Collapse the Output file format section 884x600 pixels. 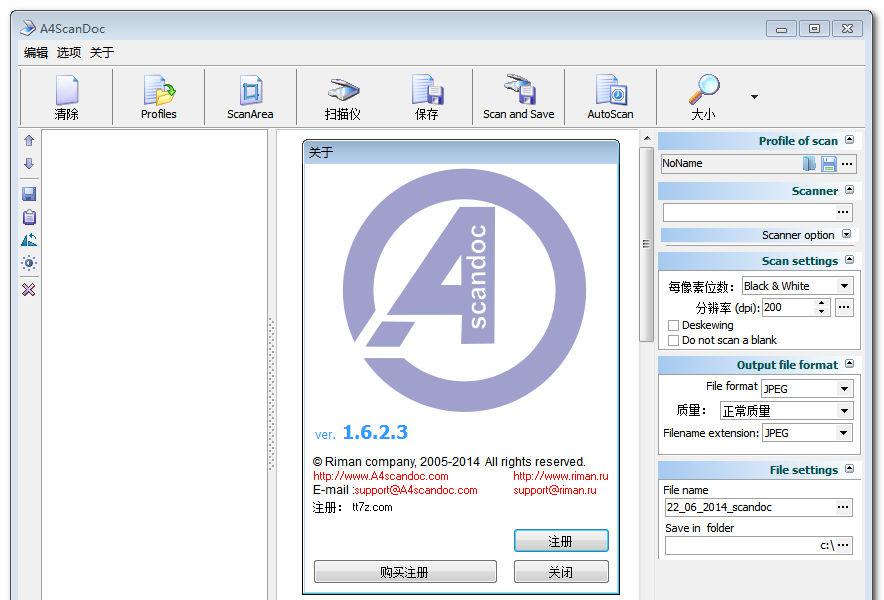pyautogui.click(x=850, y=364)
